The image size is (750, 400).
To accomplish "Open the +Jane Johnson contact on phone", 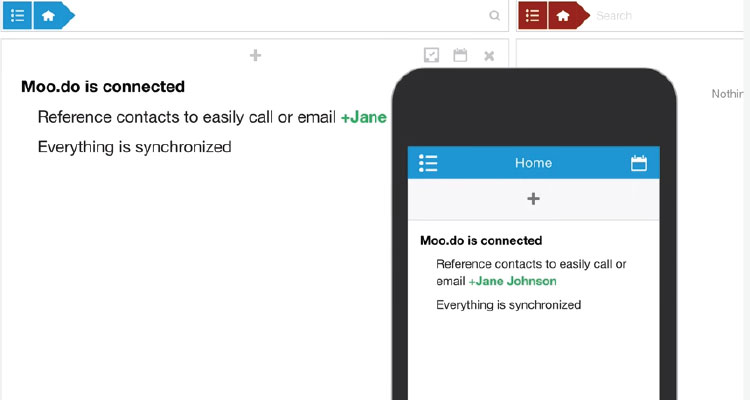I will point(512,281).
